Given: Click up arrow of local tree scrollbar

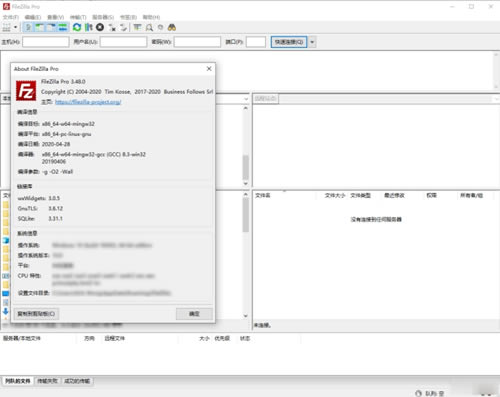Looking at the screenshot, I should click(246, 108).
